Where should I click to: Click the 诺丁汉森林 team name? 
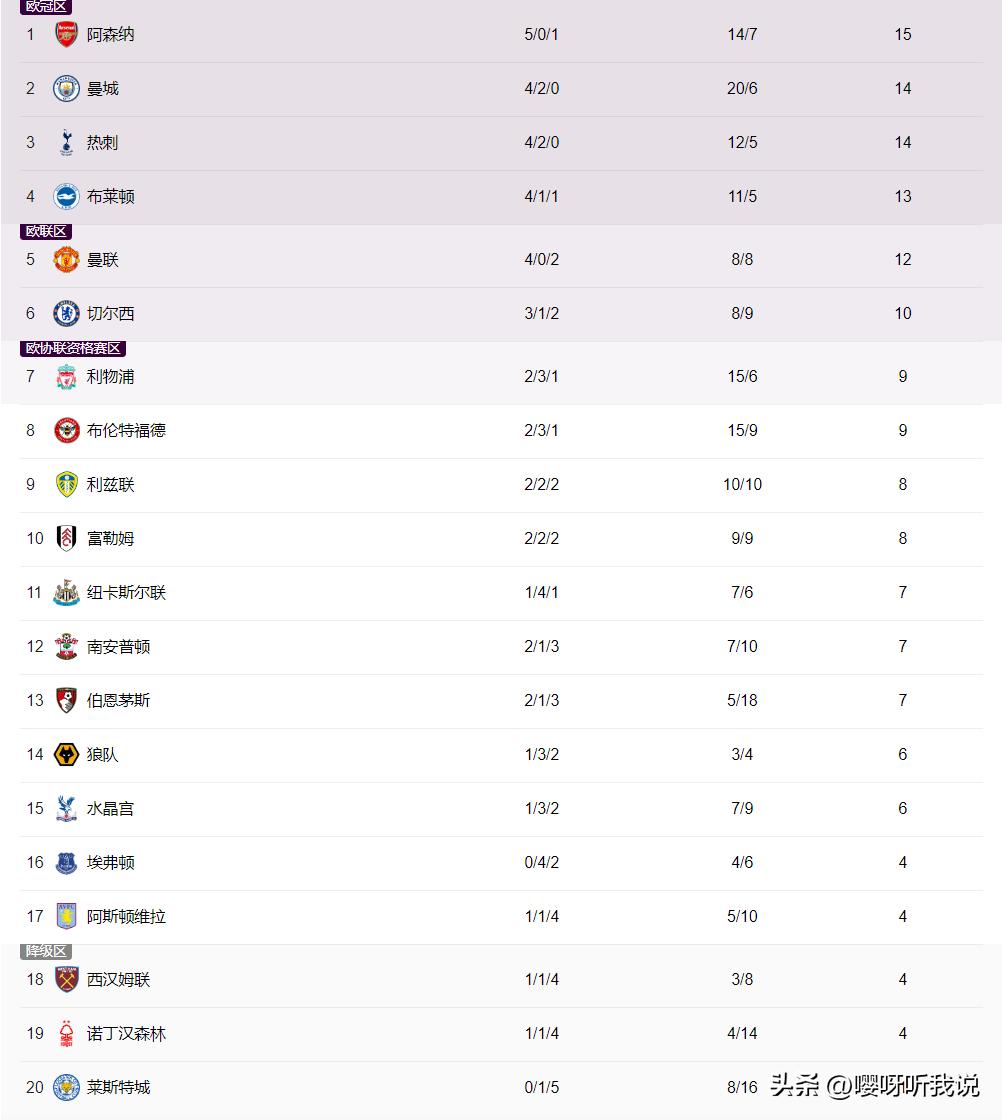(126, 1033)
